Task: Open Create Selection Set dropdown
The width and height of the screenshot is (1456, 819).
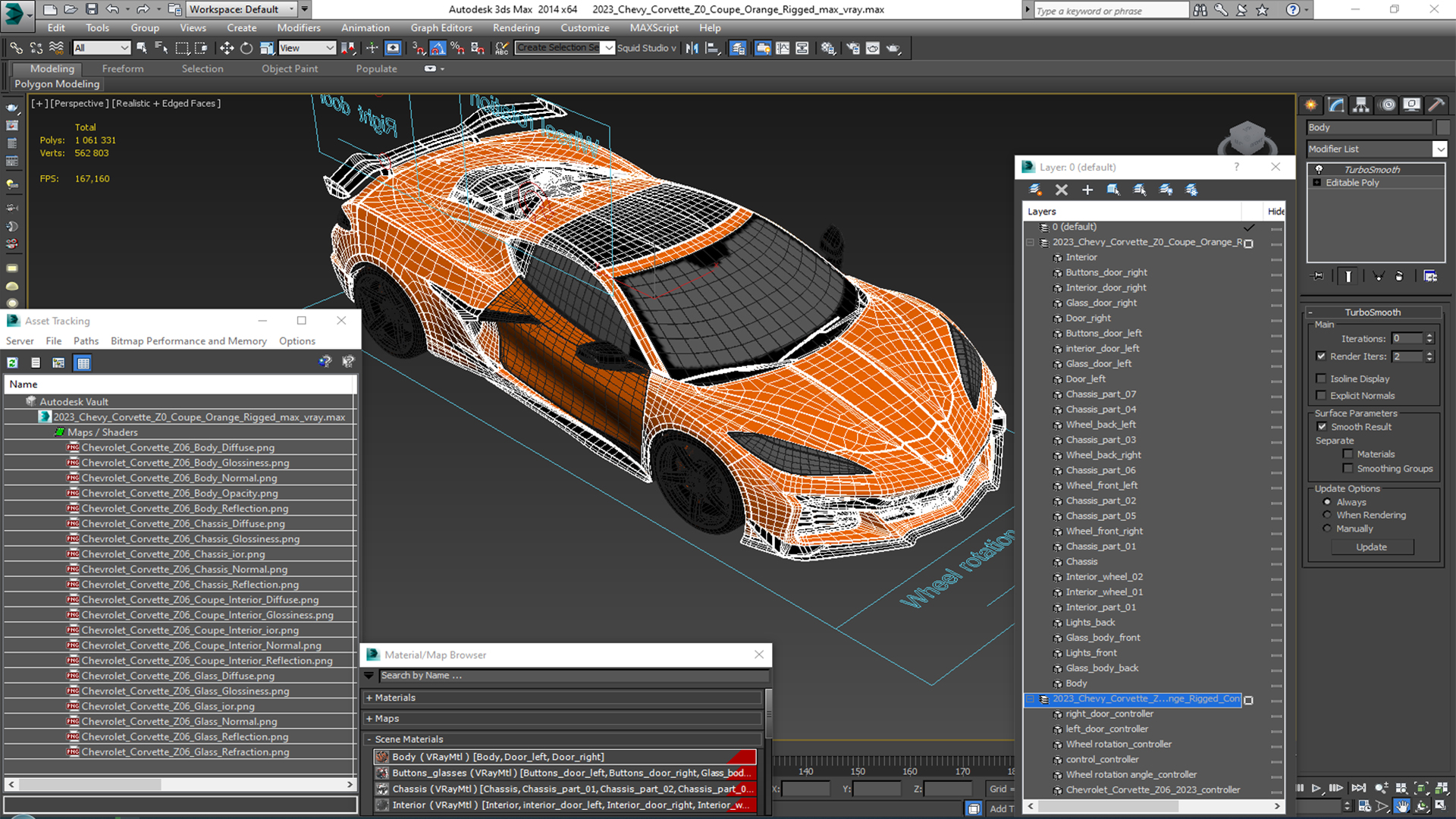Action: (x=608, y=48)
